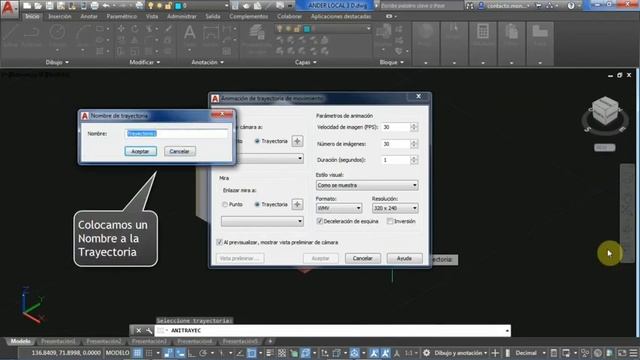Screen dimensions: 640x360
Task: Click the workspace switching gear icon
Action: pos(427,353)
